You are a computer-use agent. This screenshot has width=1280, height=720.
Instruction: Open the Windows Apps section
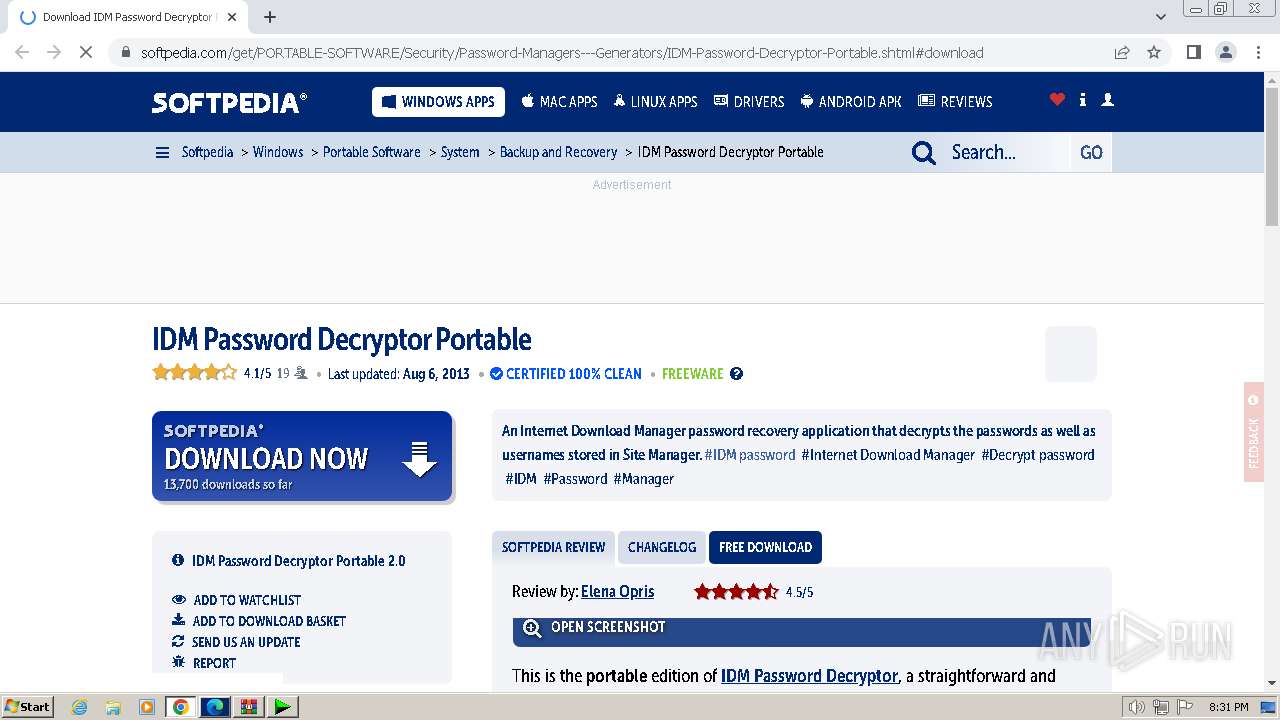pyautogui.click(x=438, y=102)
